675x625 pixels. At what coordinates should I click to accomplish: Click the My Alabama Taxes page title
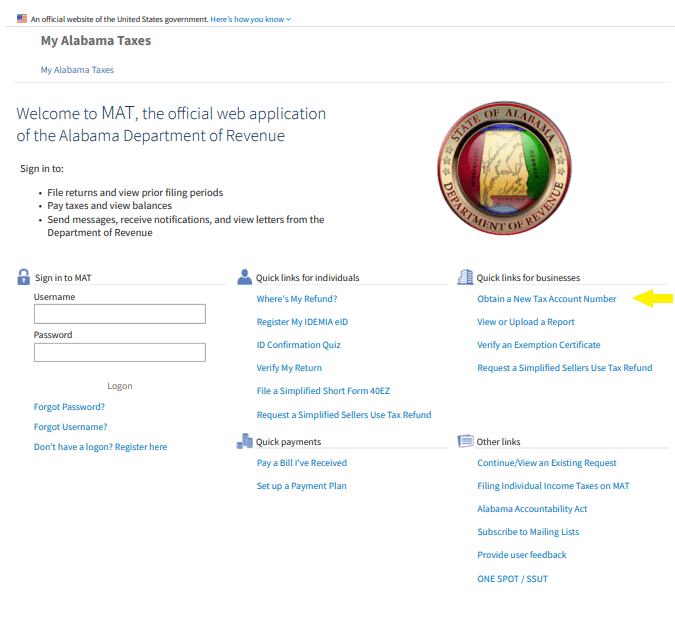(x=96, y=41)
